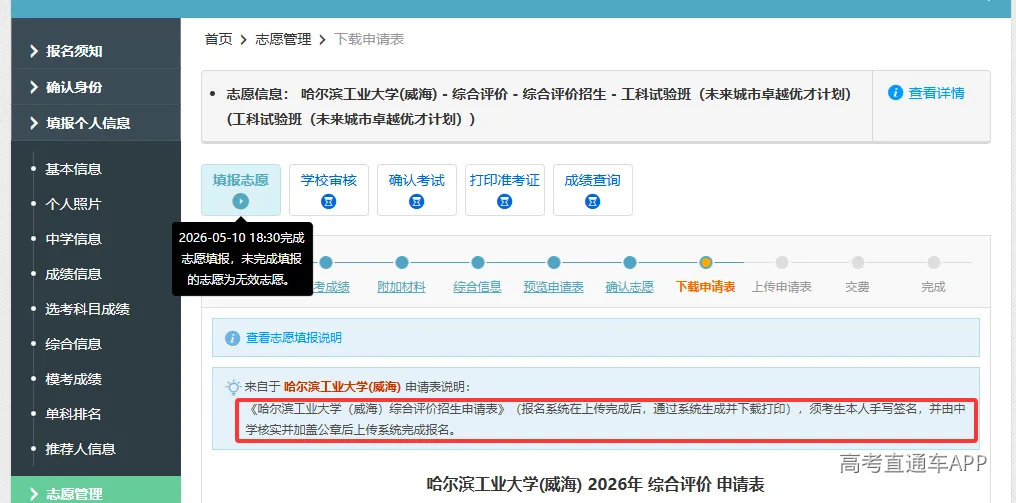Select the 成绩查询 stage tab
1016x503 pixels.
click(x=593, y=190)
